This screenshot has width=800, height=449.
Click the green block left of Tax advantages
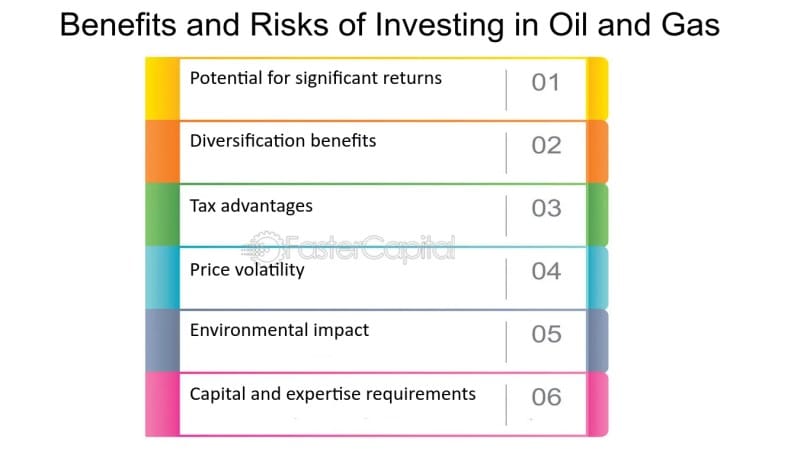coord(162,215)
